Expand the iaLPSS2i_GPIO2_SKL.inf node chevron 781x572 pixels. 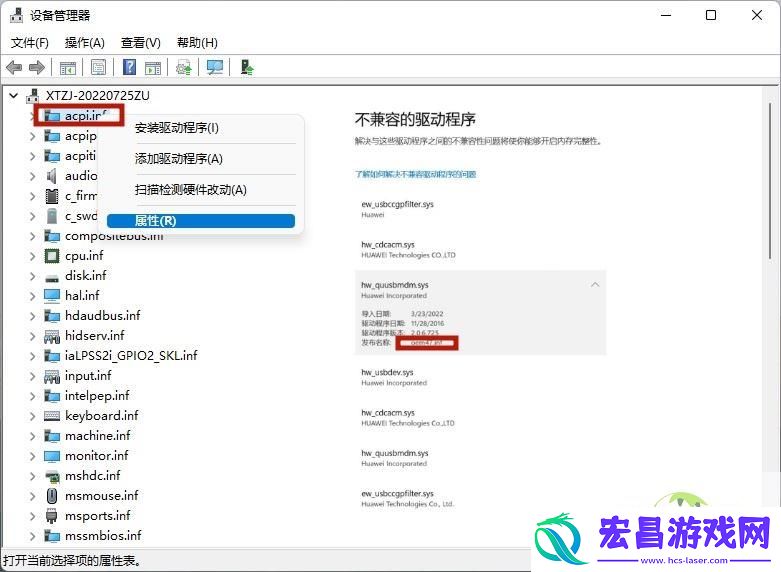click(x=32, y=356)
